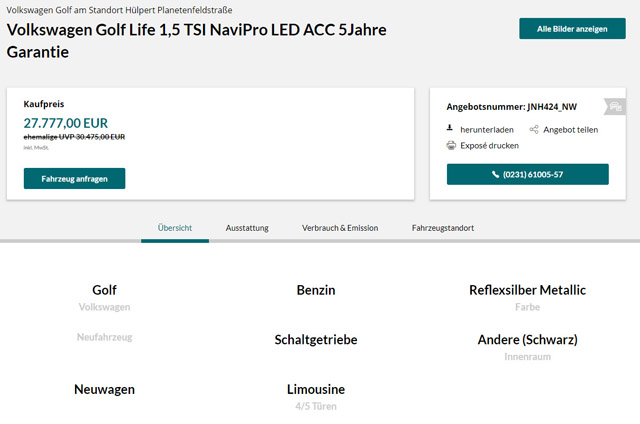Screen dimensions: 640x424
Task: Call the (0231) 61005-57 number button
Action: [528, 174]
